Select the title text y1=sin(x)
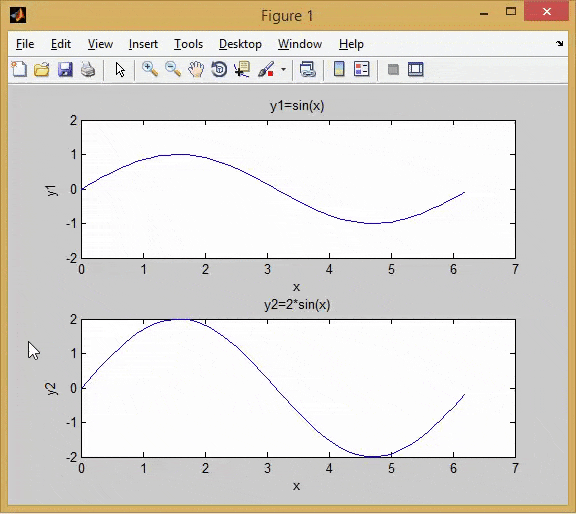 297,106
